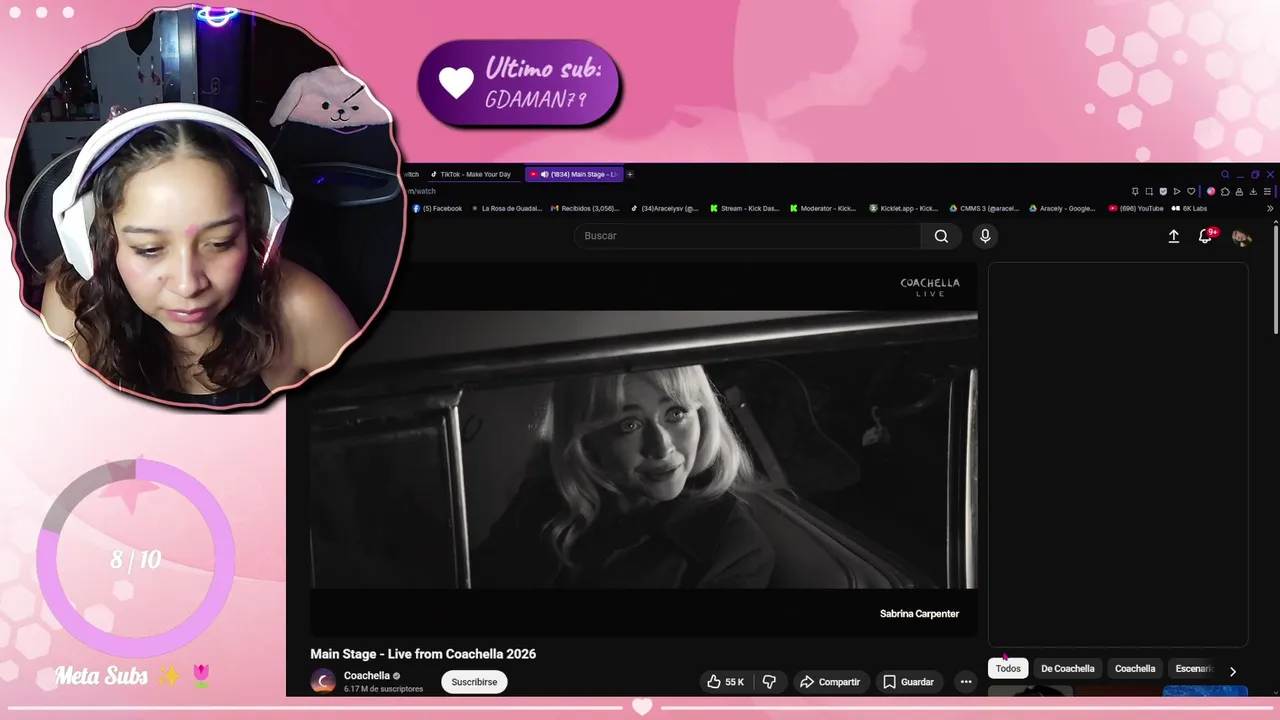The width and height of the screenshot is (1280, 720).
Task: Click the video title Main Stage - Live from Coachella 2026
Action: (423, 654)
